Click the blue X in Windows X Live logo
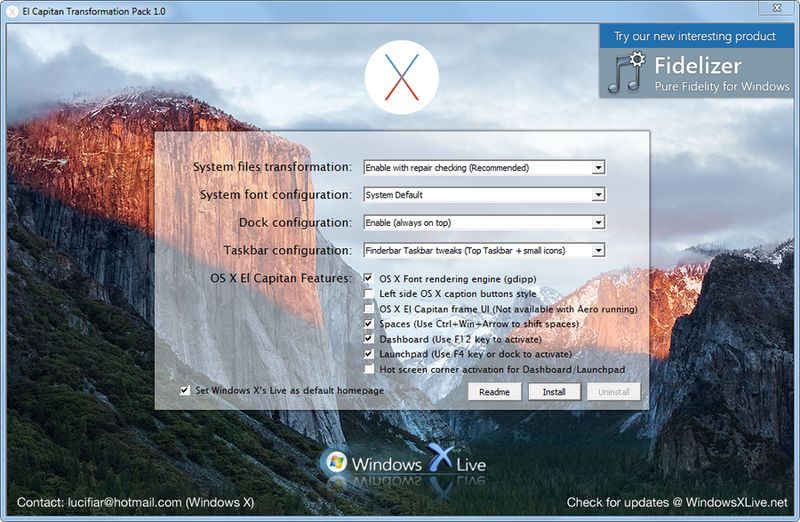 [x=440, y=457]
